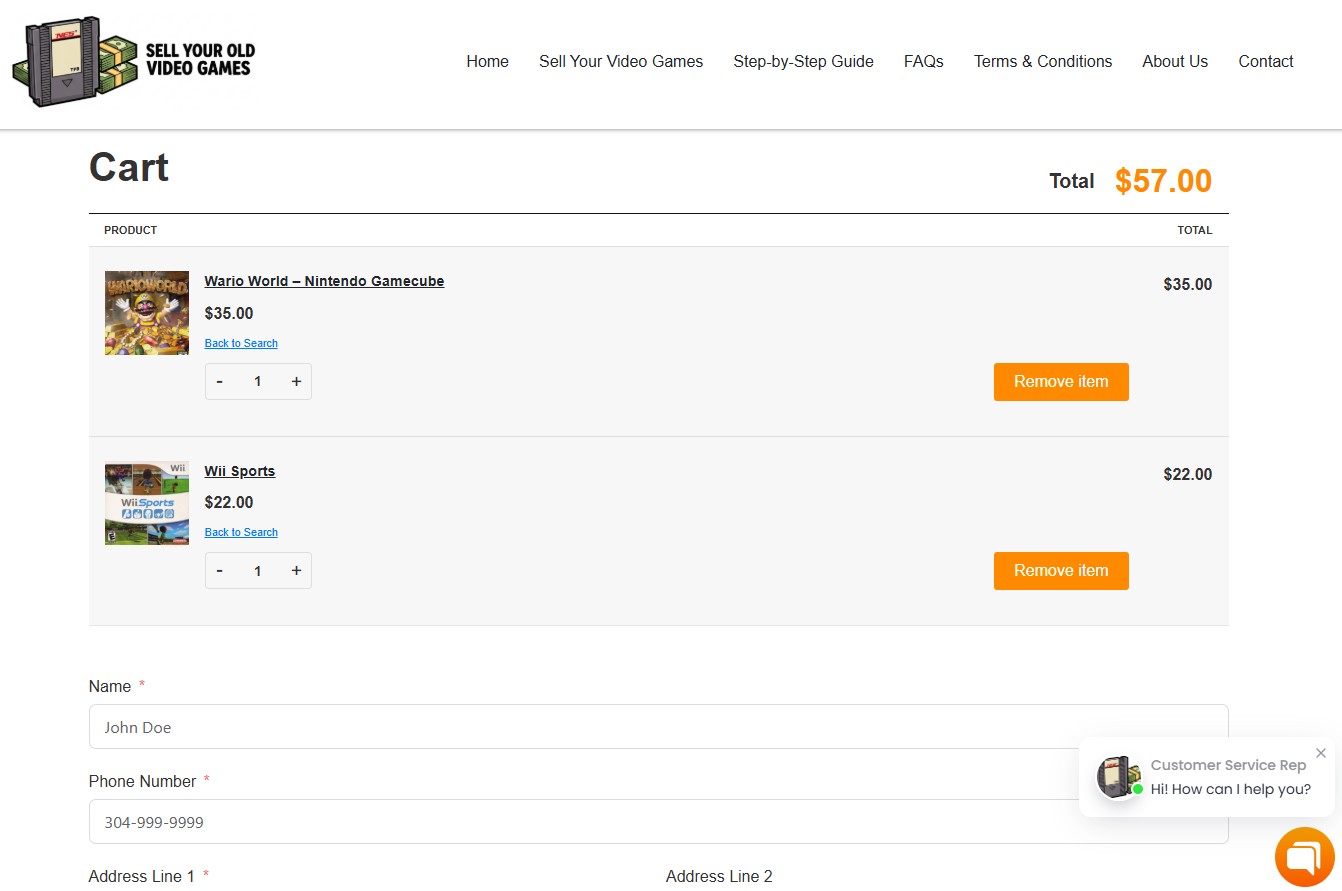Open the Wii Sports product title link
This screenshot has width=1342, height=891.
(x=240, y=471)
